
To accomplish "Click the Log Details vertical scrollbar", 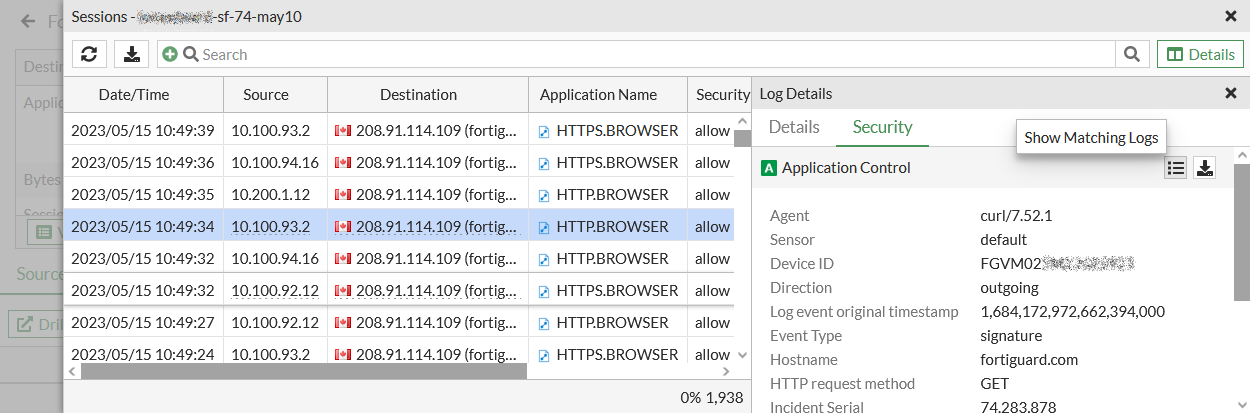I will [x=1241, y=230].
